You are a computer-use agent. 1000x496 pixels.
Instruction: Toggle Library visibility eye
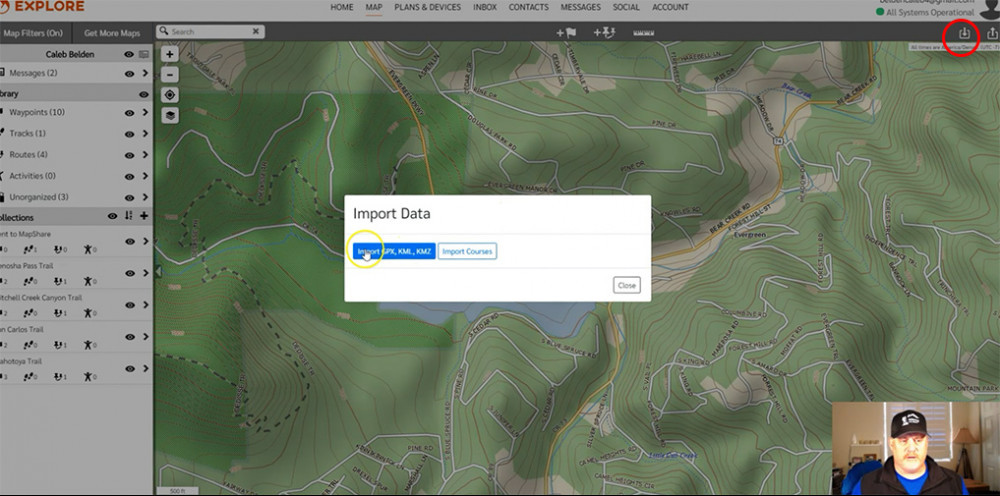(x=144, y=94)
